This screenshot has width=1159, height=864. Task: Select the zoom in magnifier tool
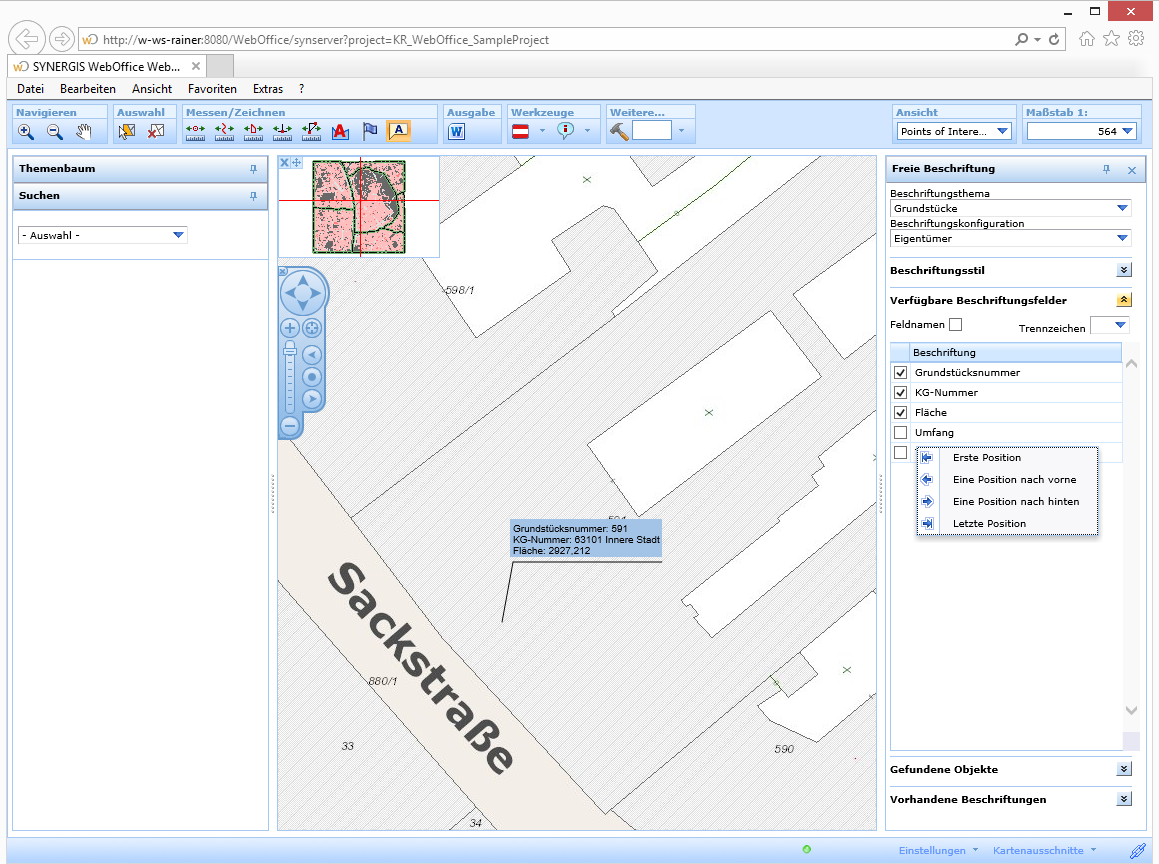[26, 131]
